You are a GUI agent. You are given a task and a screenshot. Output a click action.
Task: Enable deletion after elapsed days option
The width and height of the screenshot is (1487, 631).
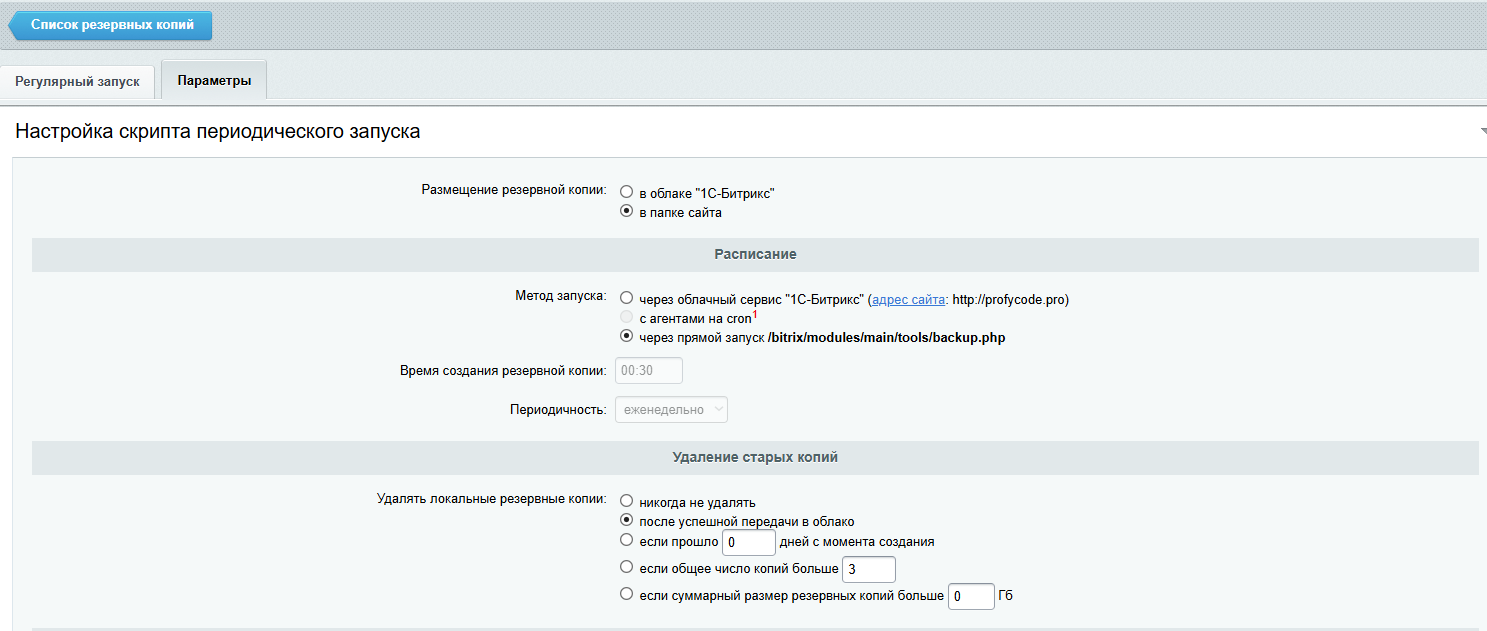626,540
